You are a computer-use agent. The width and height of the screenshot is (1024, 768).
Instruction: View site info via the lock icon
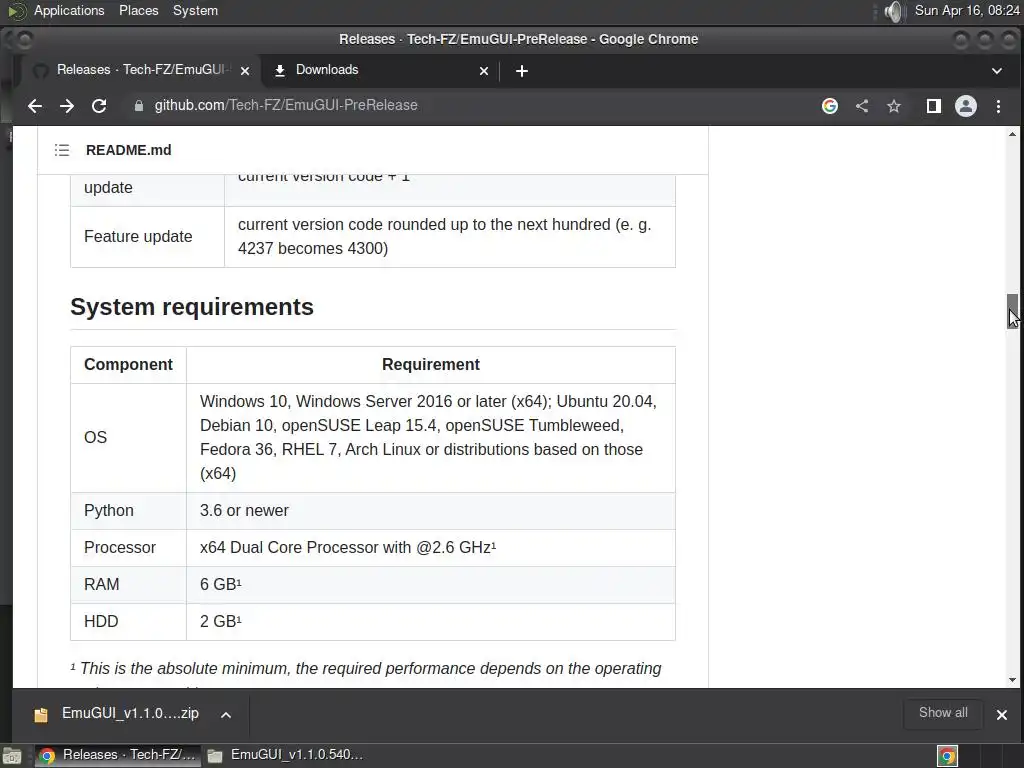click(x=138, y=106)
